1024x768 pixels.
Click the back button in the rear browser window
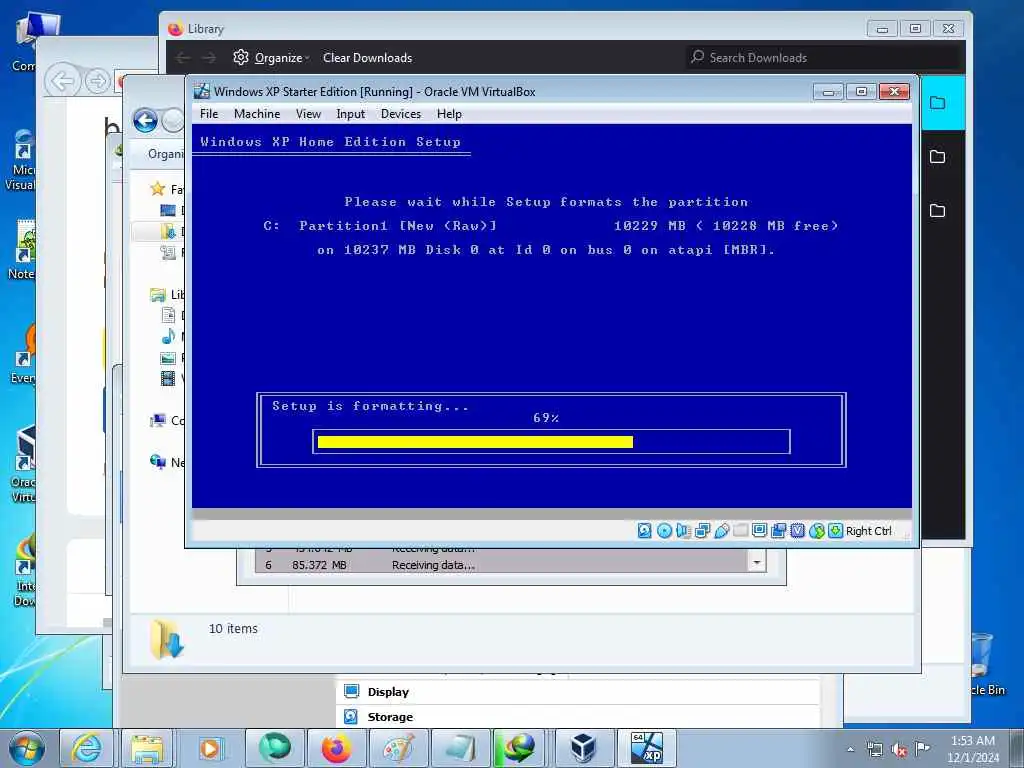[63, 82]
